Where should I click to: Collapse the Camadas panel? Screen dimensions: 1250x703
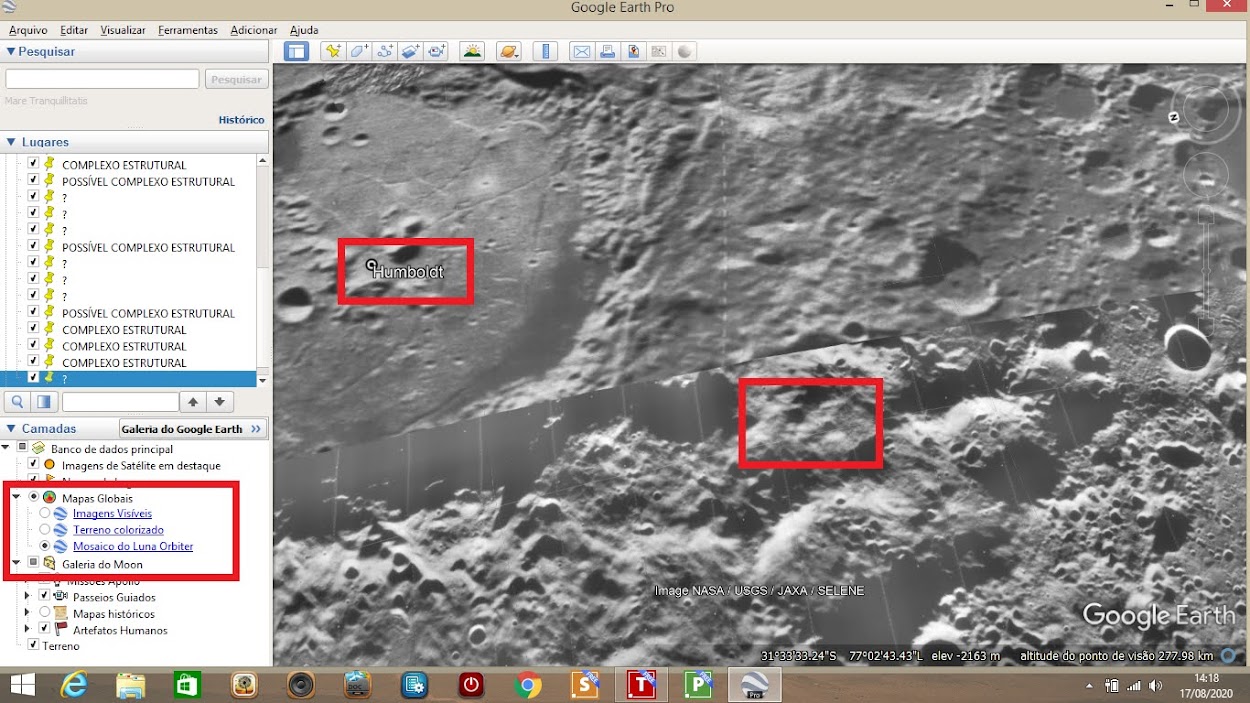(11, 428)
